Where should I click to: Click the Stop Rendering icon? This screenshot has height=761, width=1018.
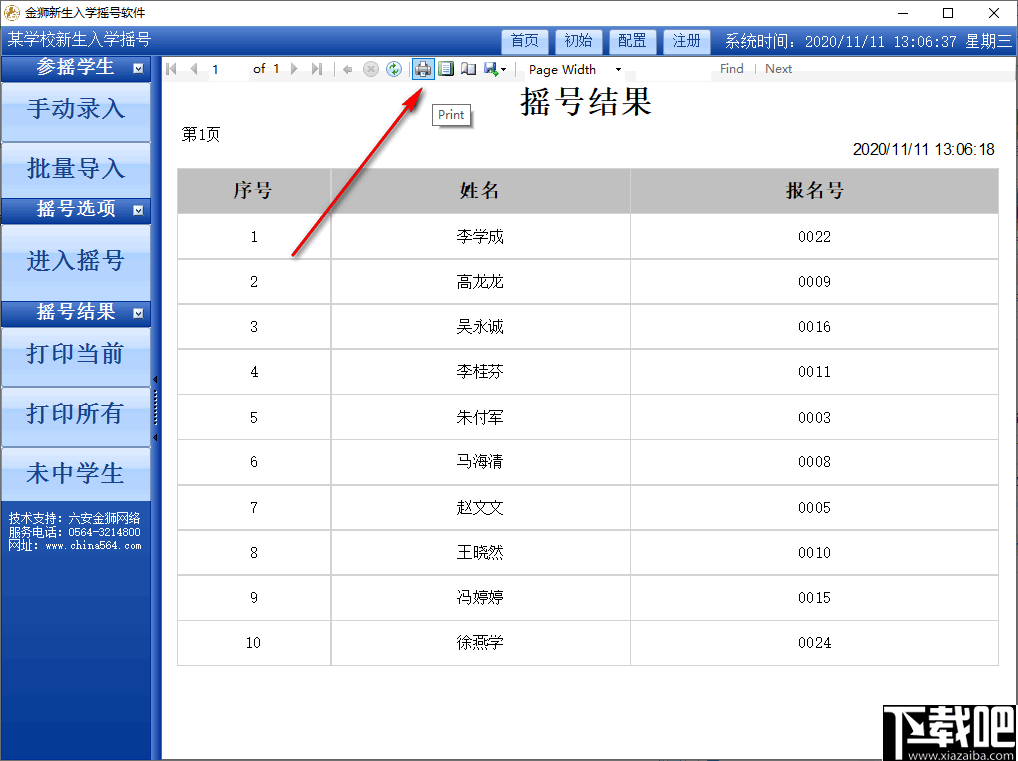point(371,69)
